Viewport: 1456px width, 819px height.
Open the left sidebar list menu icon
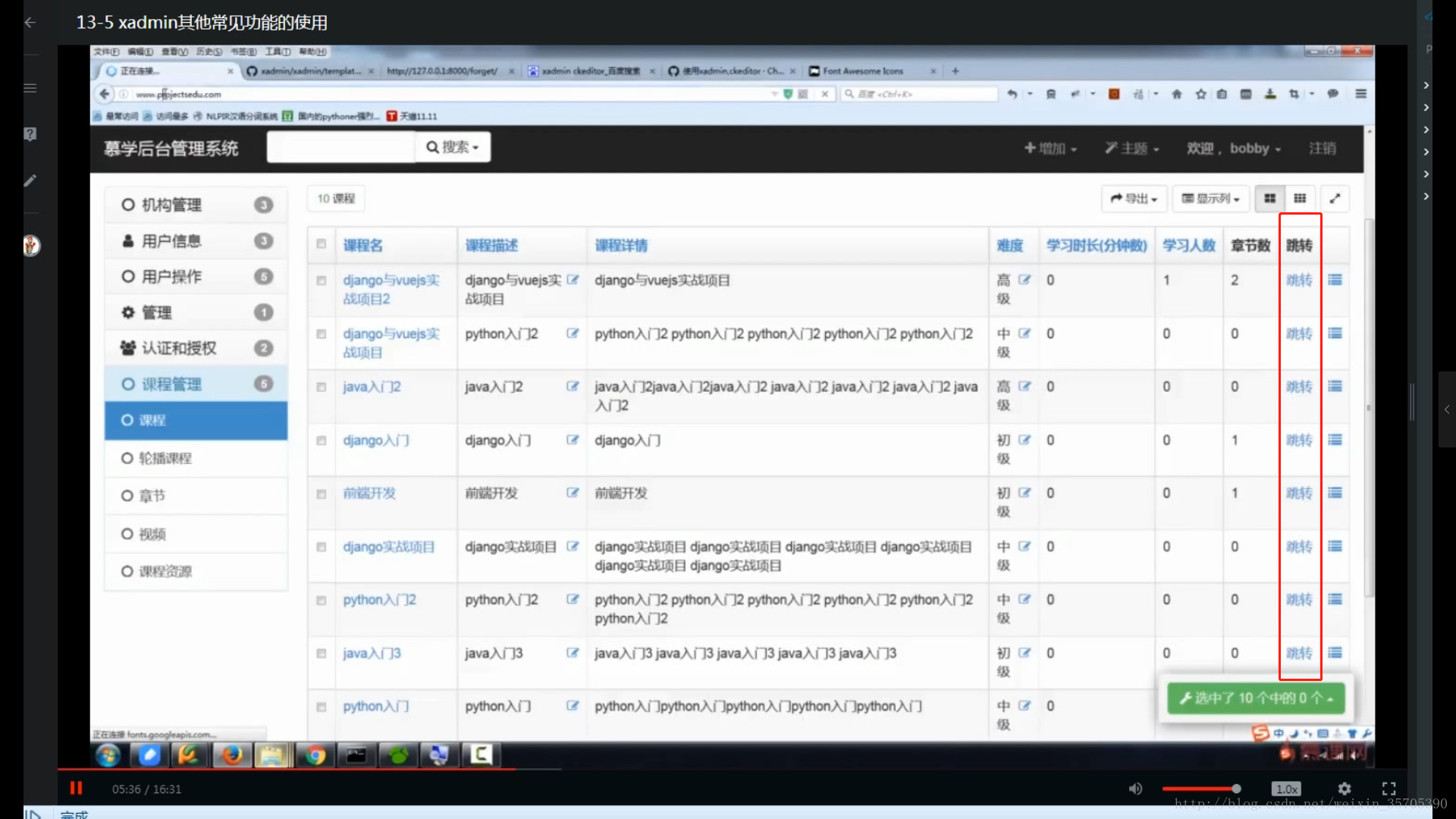[x=30, y=88]
